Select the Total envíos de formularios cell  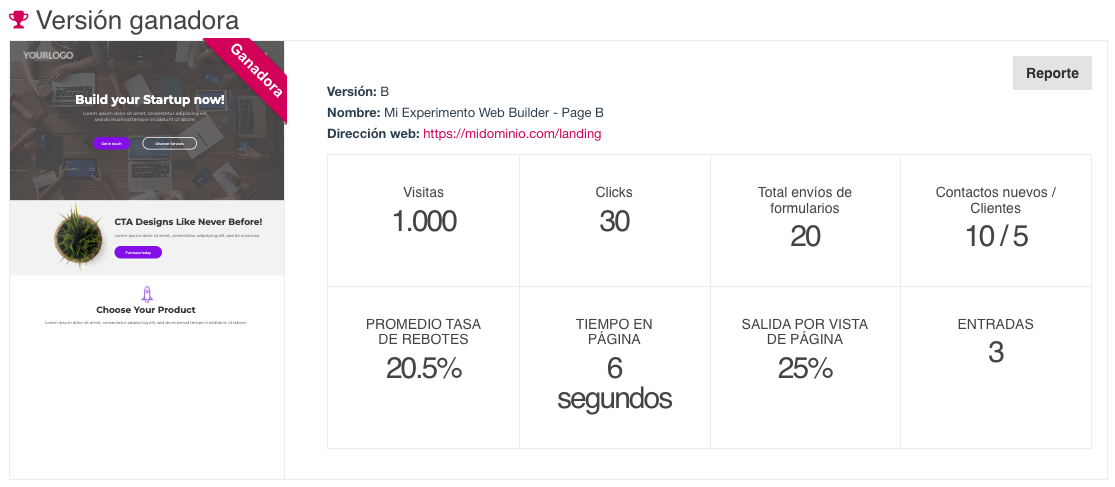[805, 220]
